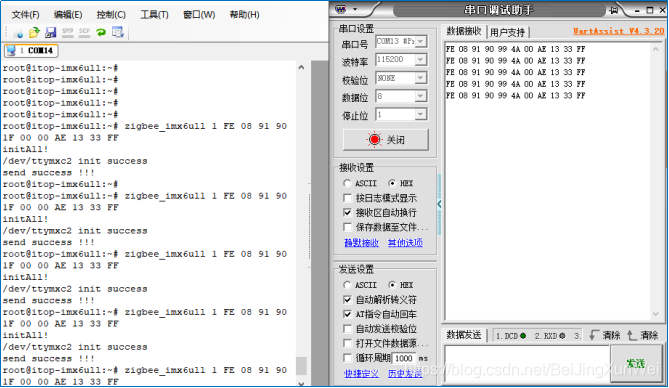Image resolution: width=669 pixels, height=388 pixels.
Task: Click the terminal scrollbar up arrow
Action: tap(301, 67)
